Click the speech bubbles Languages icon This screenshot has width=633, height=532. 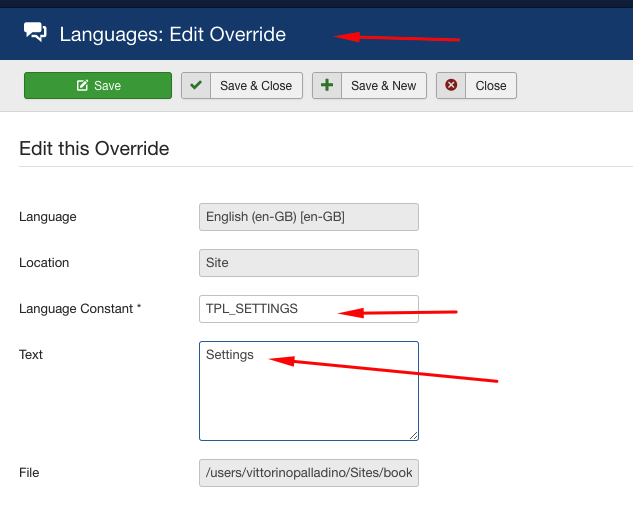click(x=35, y=34)
